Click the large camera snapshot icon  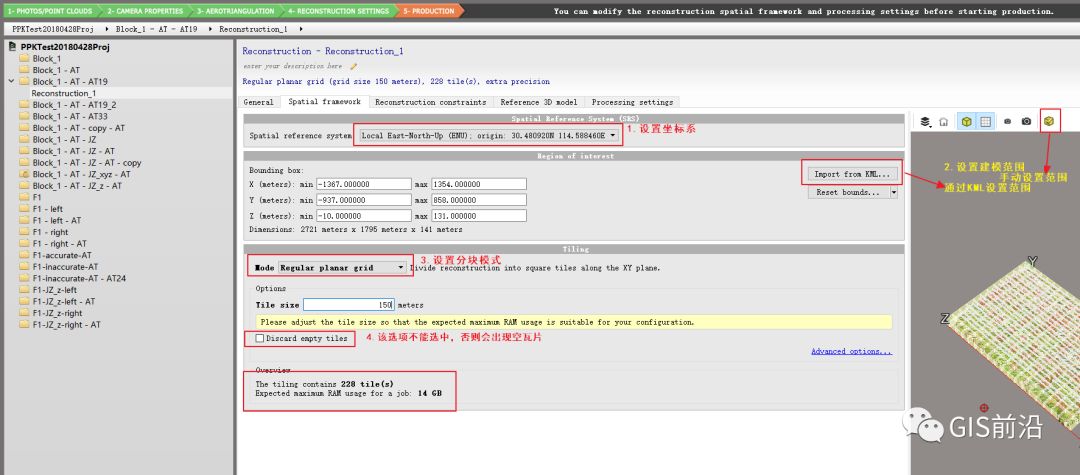[x=1026, y=122]
